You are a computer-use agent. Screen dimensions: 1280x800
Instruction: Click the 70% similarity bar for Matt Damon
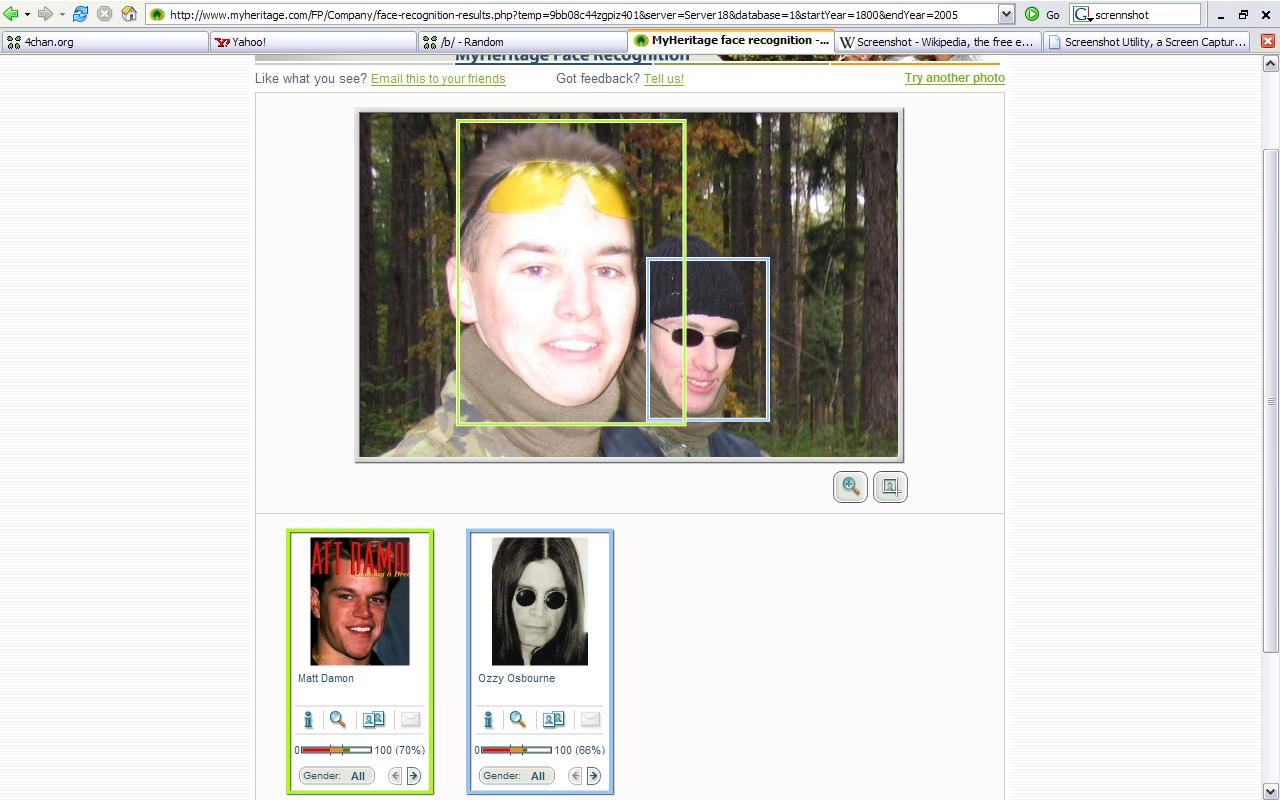(336, 750)
